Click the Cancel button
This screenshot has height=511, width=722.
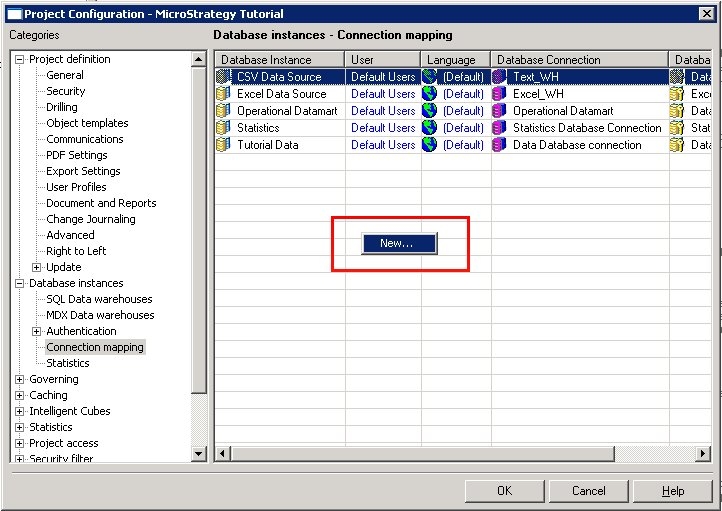(x=588, y=491)
